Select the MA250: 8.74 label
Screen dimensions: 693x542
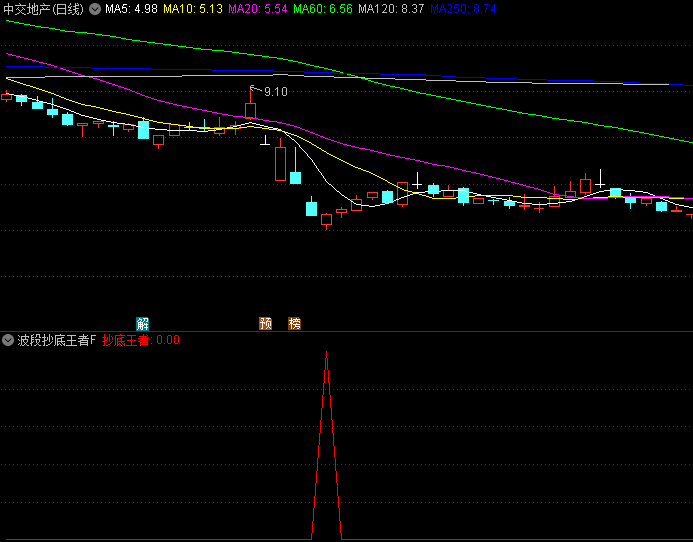(463, 9)
